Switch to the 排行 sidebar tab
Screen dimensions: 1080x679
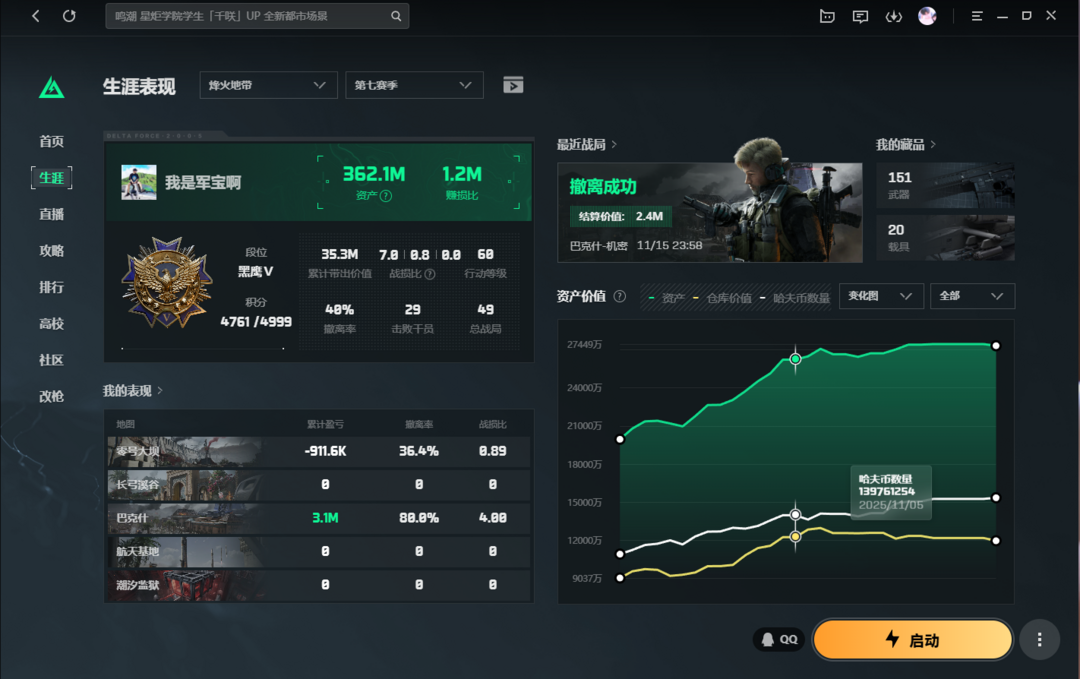coord(52,287)
